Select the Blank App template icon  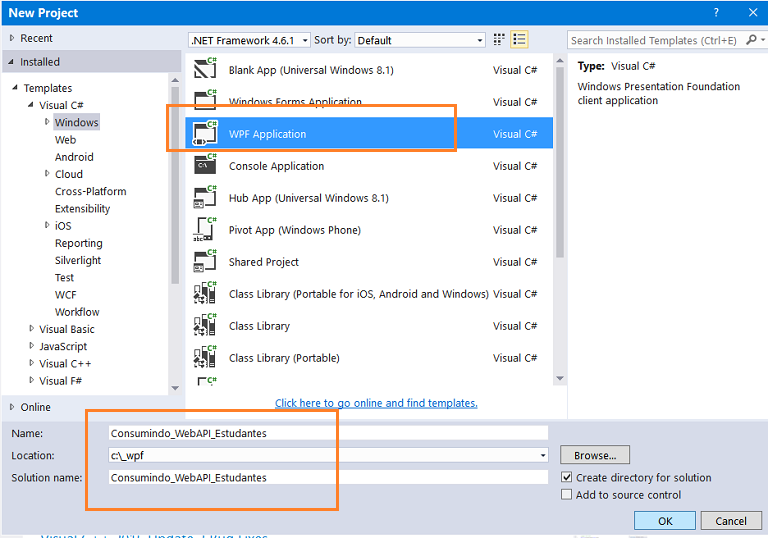tap(206, 70)
